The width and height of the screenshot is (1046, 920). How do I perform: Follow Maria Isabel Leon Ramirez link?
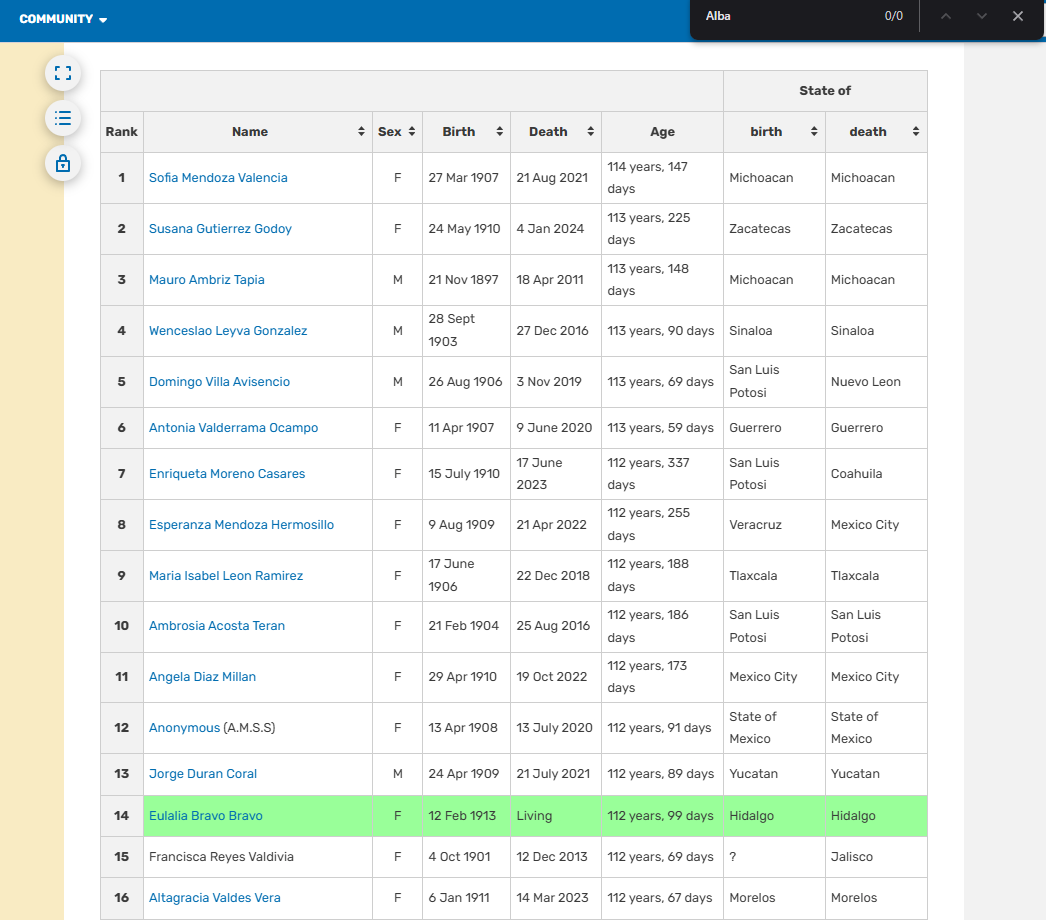226,576
